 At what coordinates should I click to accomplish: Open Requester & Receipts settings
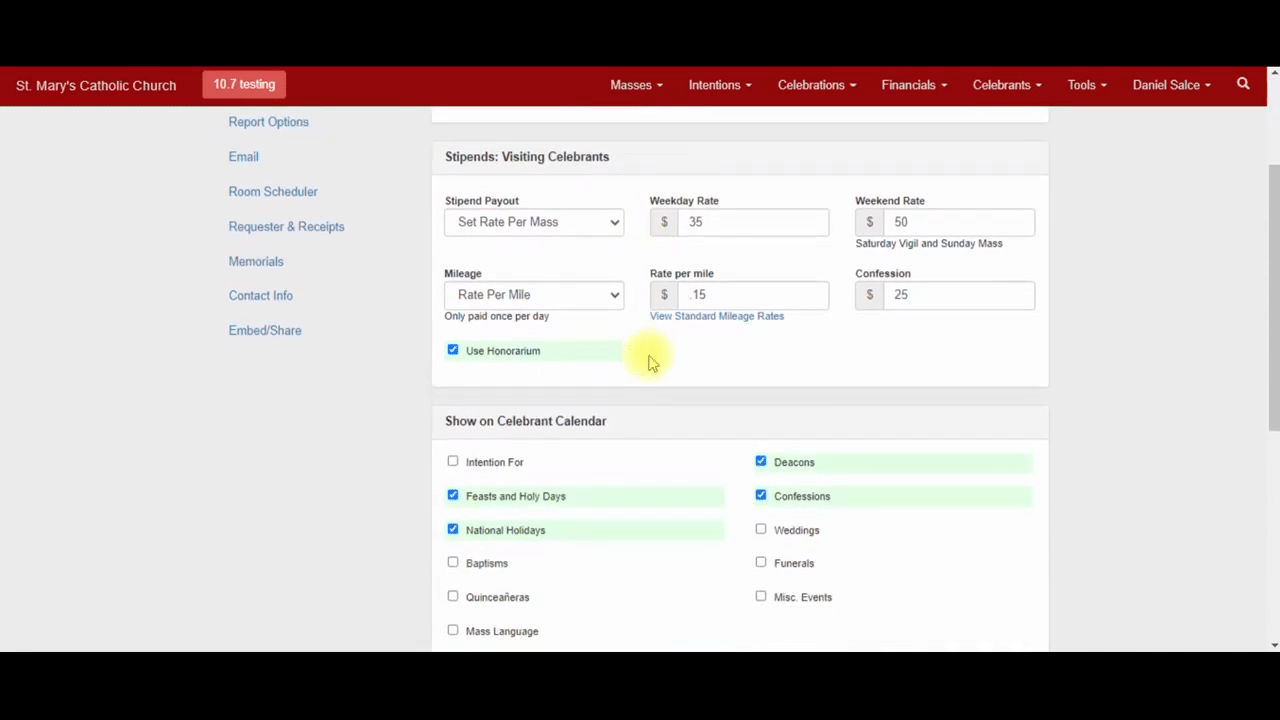coord(286,227)
